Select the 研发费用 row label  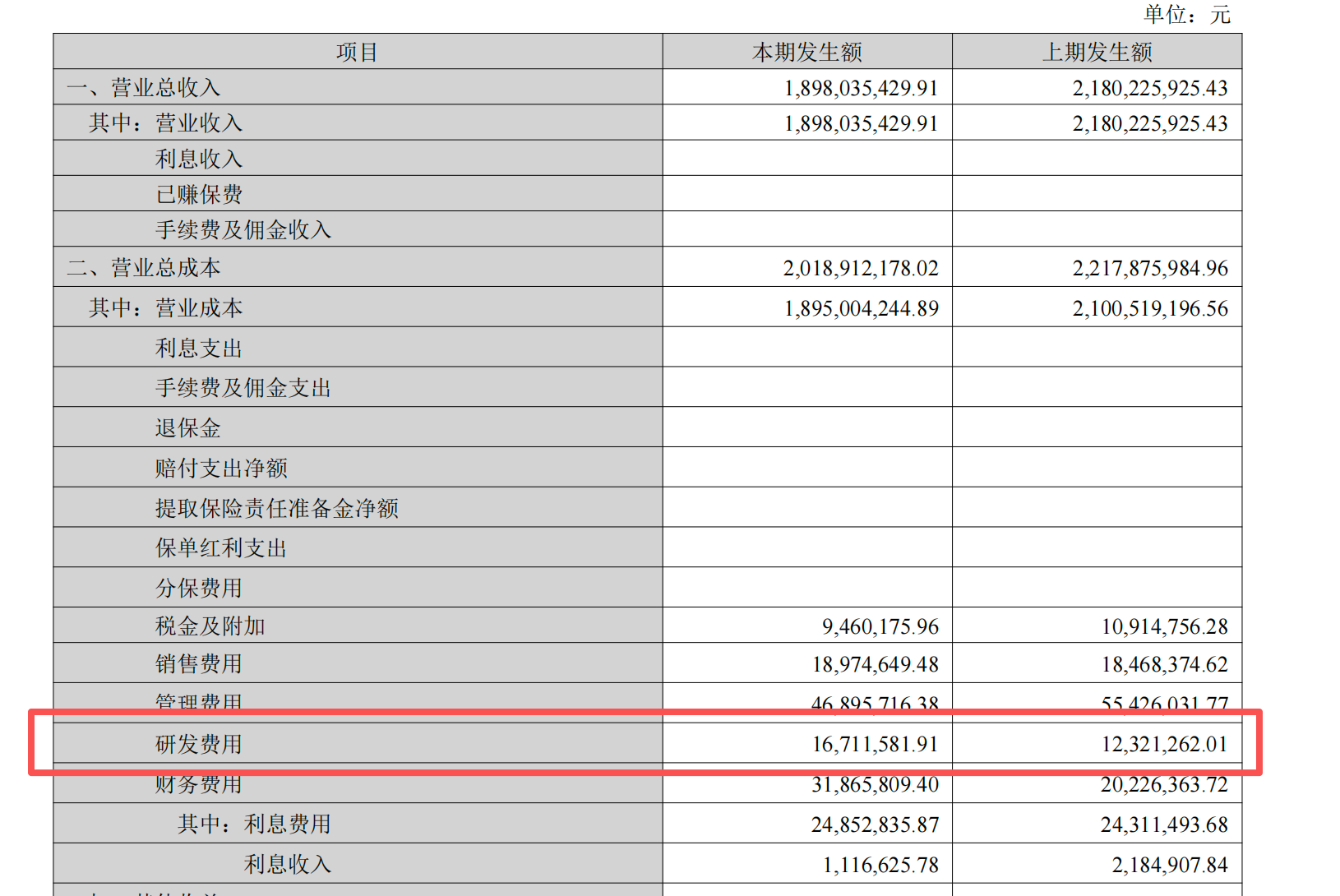tap(199, 744)
